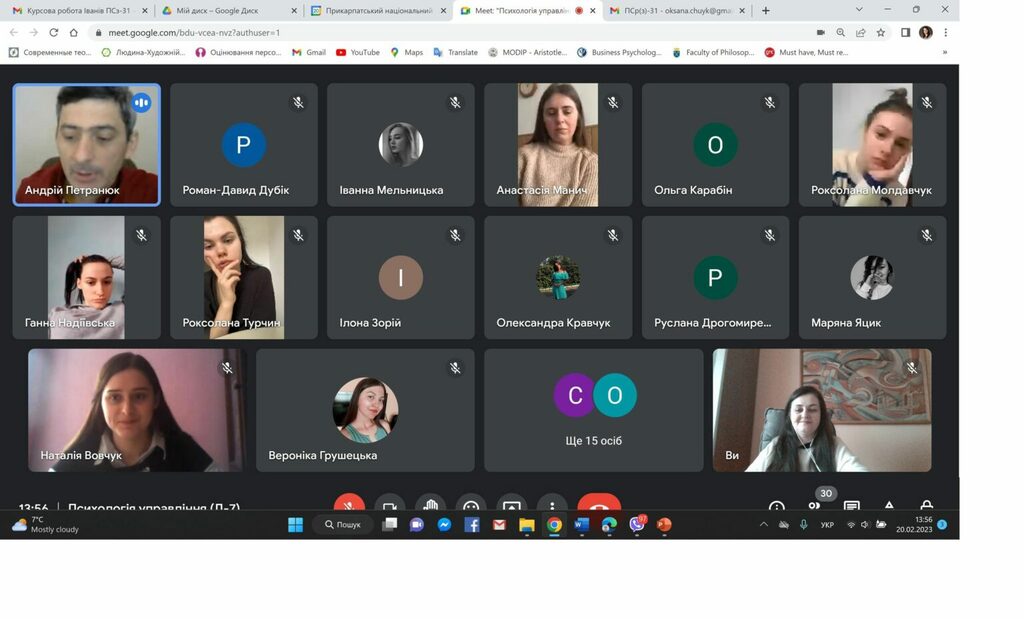The width and height of the screenshot is (1024, 619).
Task: Open Microsoft Word from the taskbar
Action: coord(582,525)
